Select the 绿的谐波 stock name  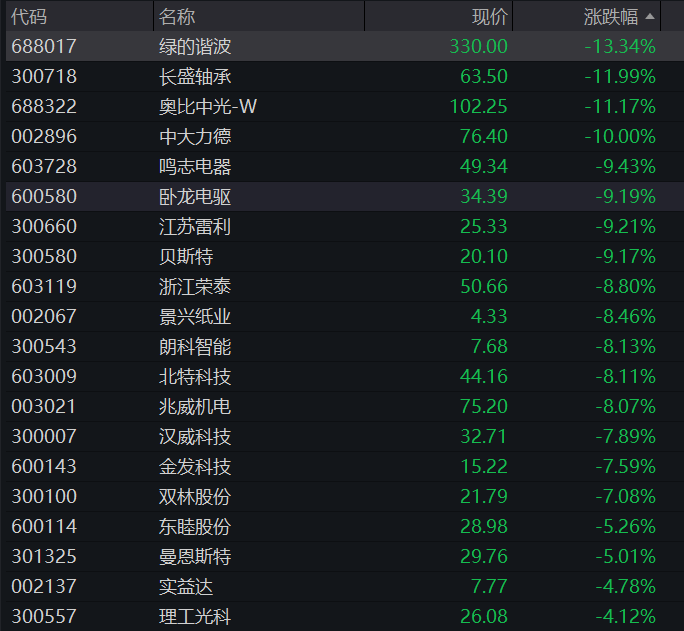pos(195,46)
